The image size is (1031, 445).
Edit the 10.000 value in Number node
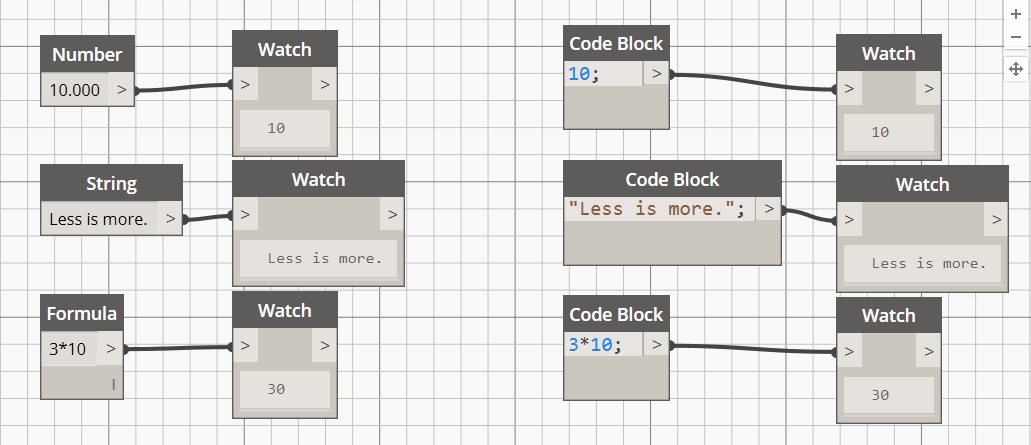click(x=75, y=90)
